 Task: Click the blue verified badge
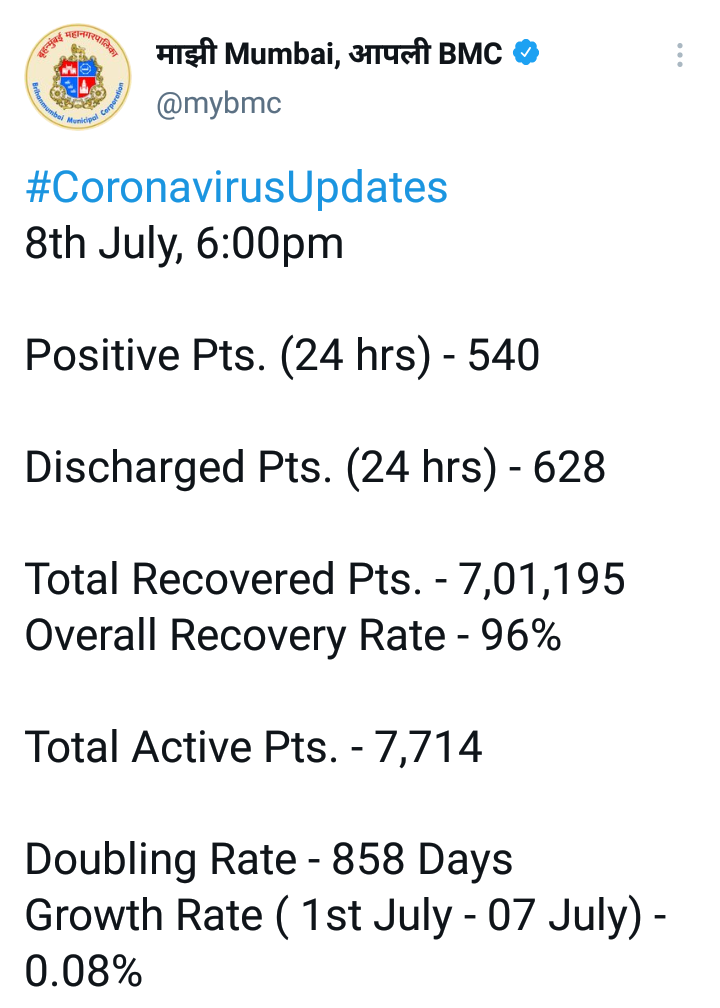pos(527,53)
